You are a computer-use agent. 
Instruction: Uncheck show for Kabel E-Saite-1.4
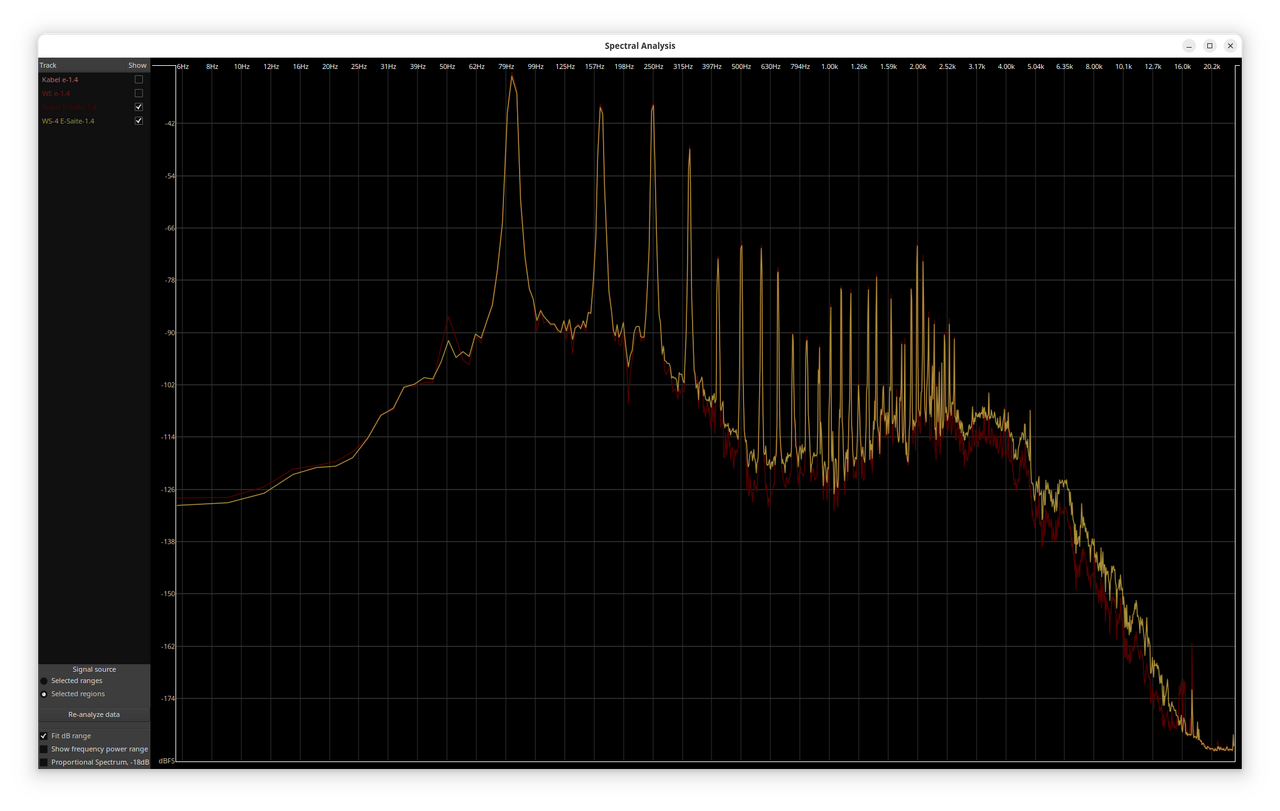139,107
